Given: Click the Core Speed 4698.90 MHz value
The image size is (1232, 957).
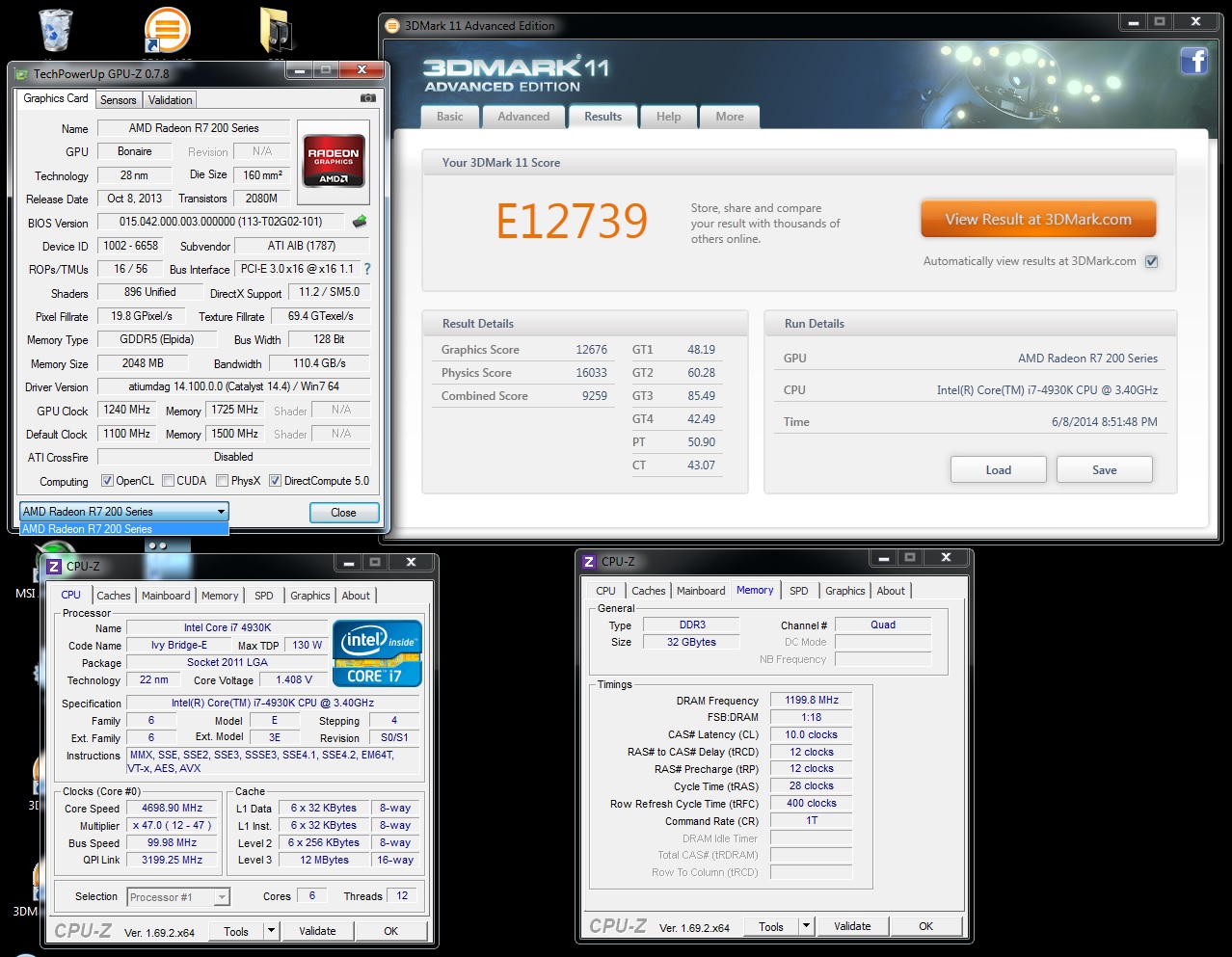Looking at the screenshot, I should (172, 809).
